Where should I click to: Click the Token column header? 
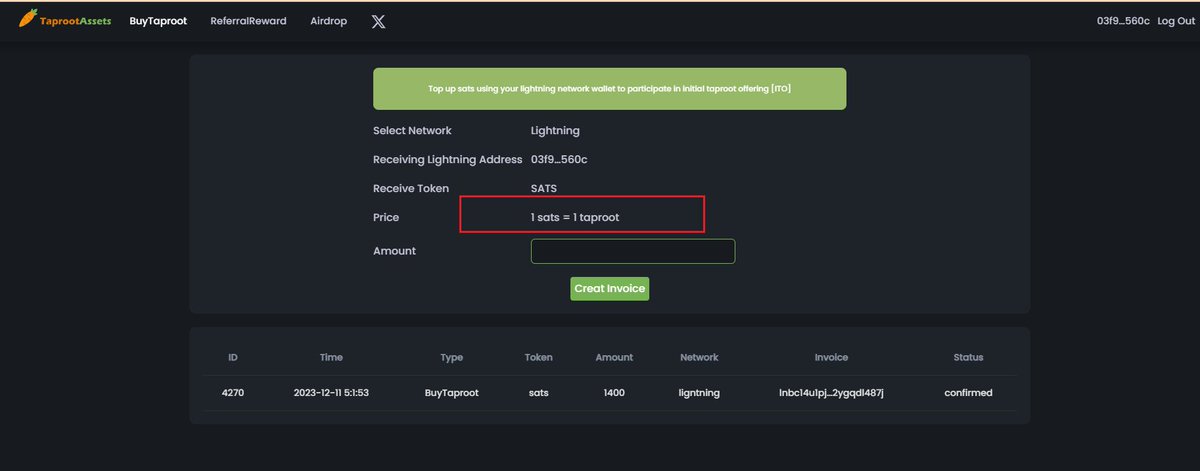pos(538,357)
